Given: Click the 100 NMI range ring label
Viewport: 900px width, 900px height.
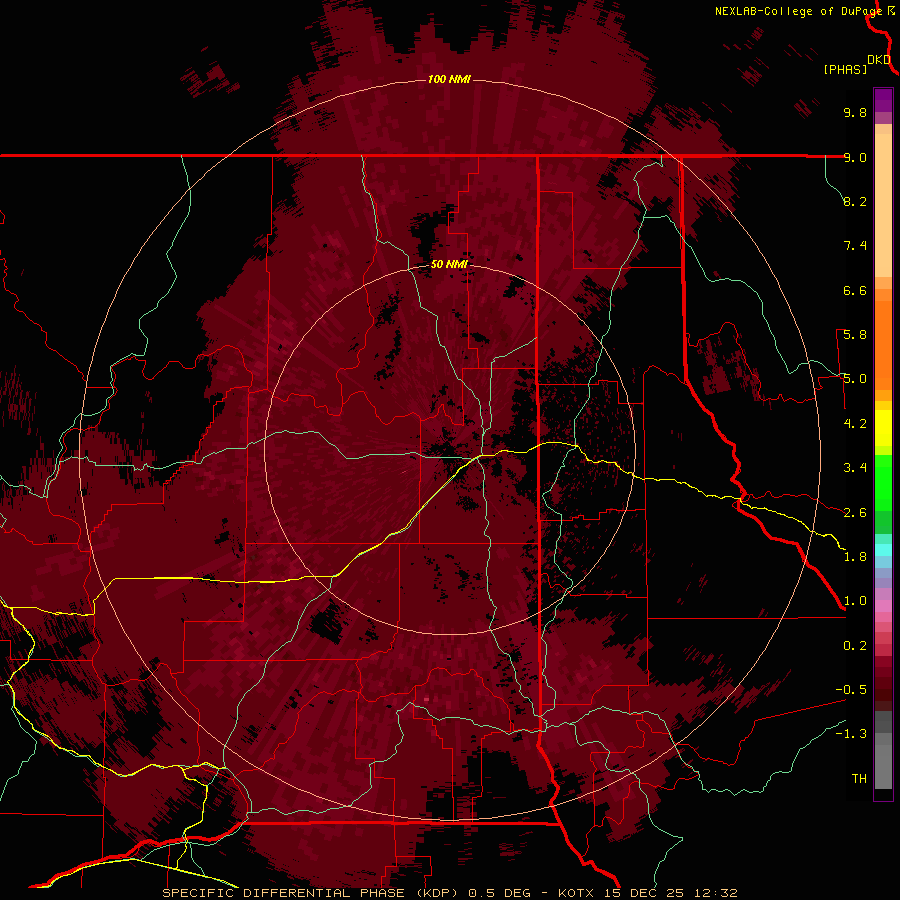Looking at the screenshot, I should [449, 79].
